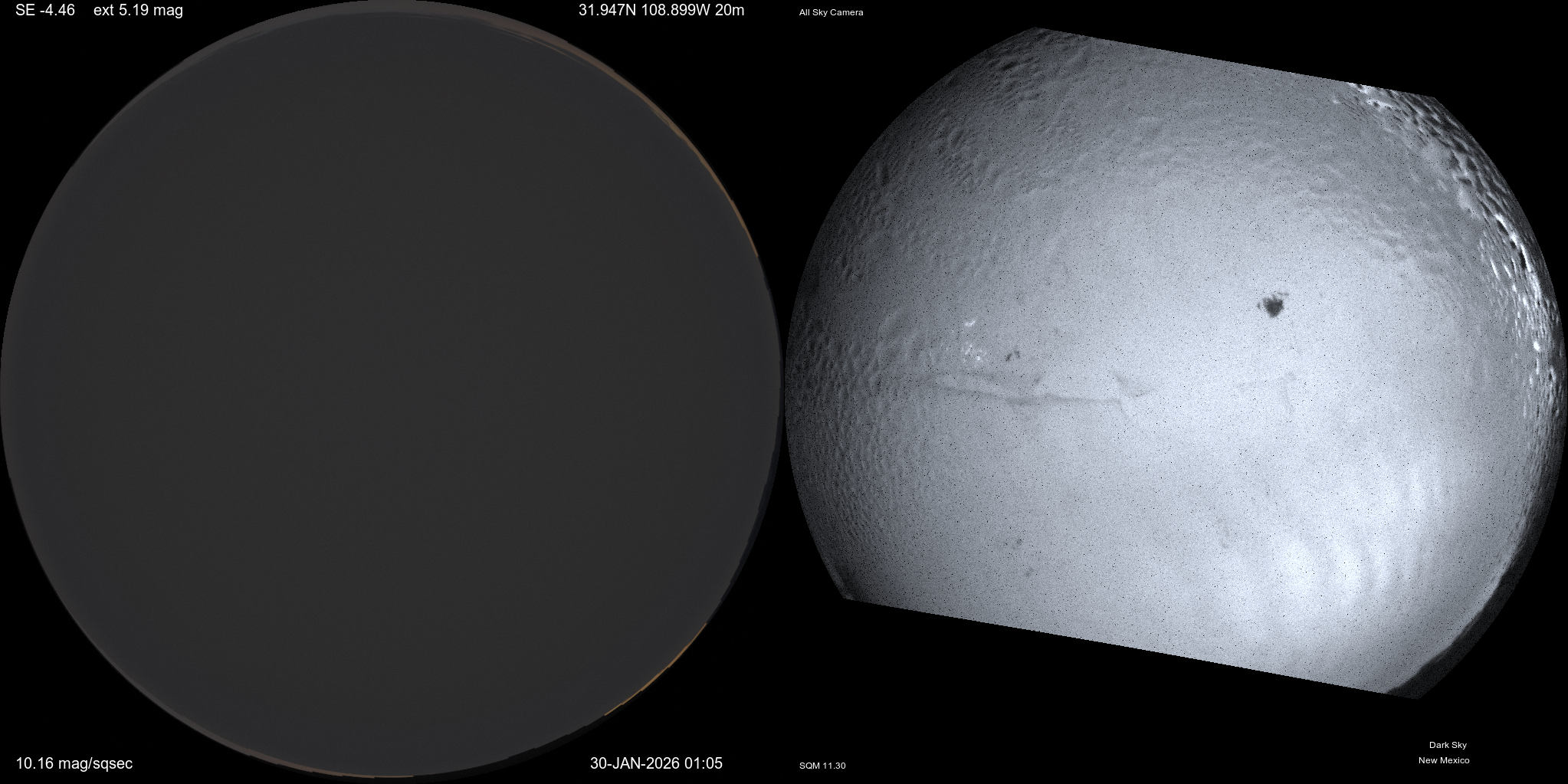Click the large dark blotch on camera image
1568x784 pixels.
[x=1273, y=307]
